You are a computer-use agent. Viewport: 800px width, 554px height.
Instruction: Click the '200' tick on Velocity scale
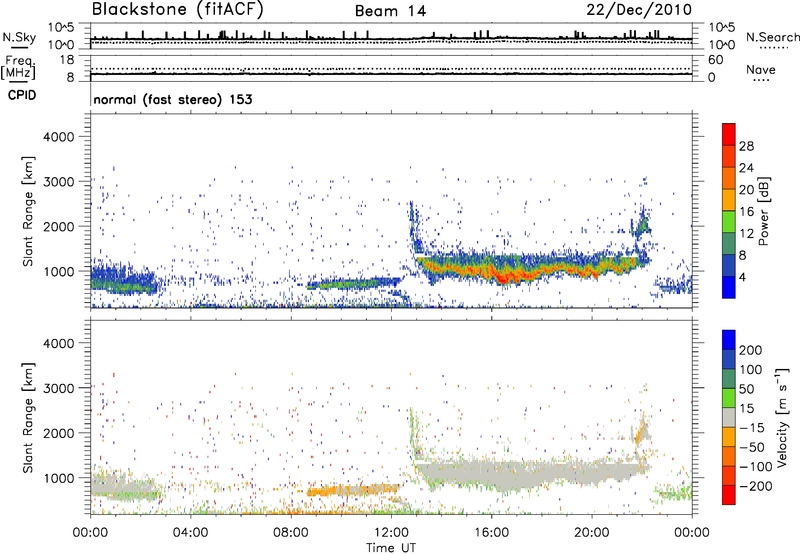coord(750,350)
